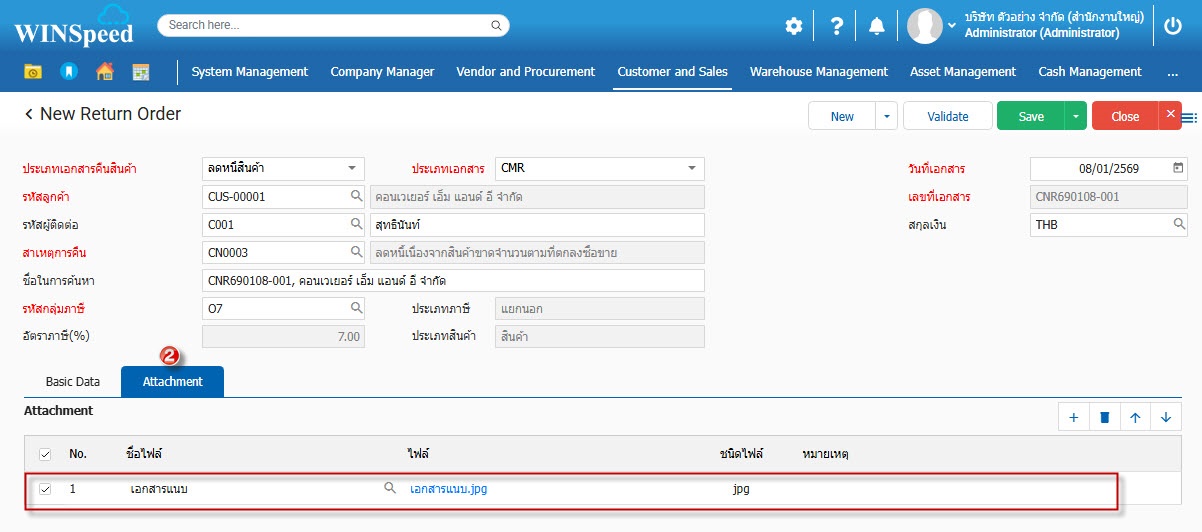Click the power logout icon

pos(1174,26)
